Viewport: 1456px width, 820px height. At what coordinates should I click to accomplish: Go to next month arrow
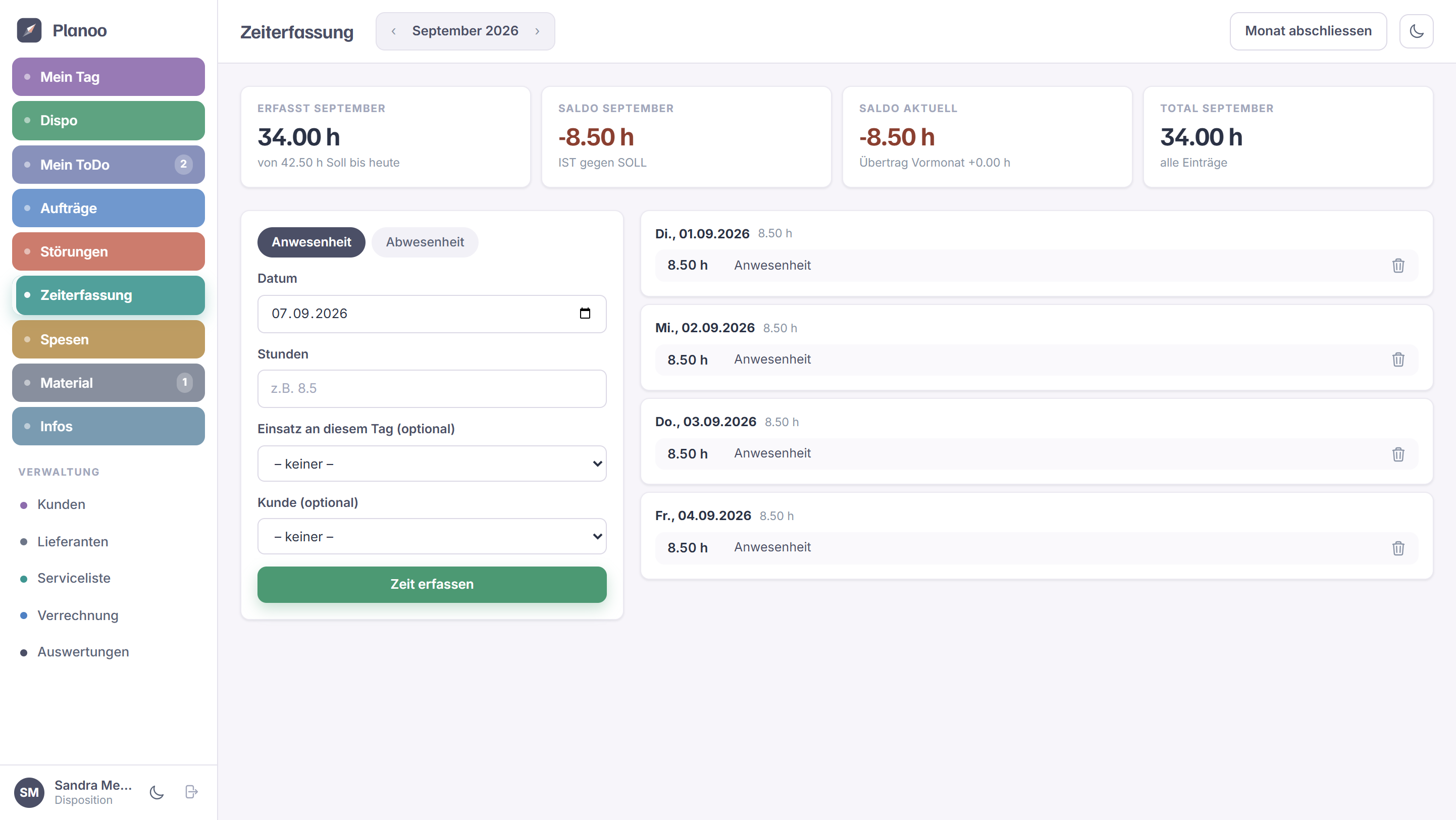[537, 31]
